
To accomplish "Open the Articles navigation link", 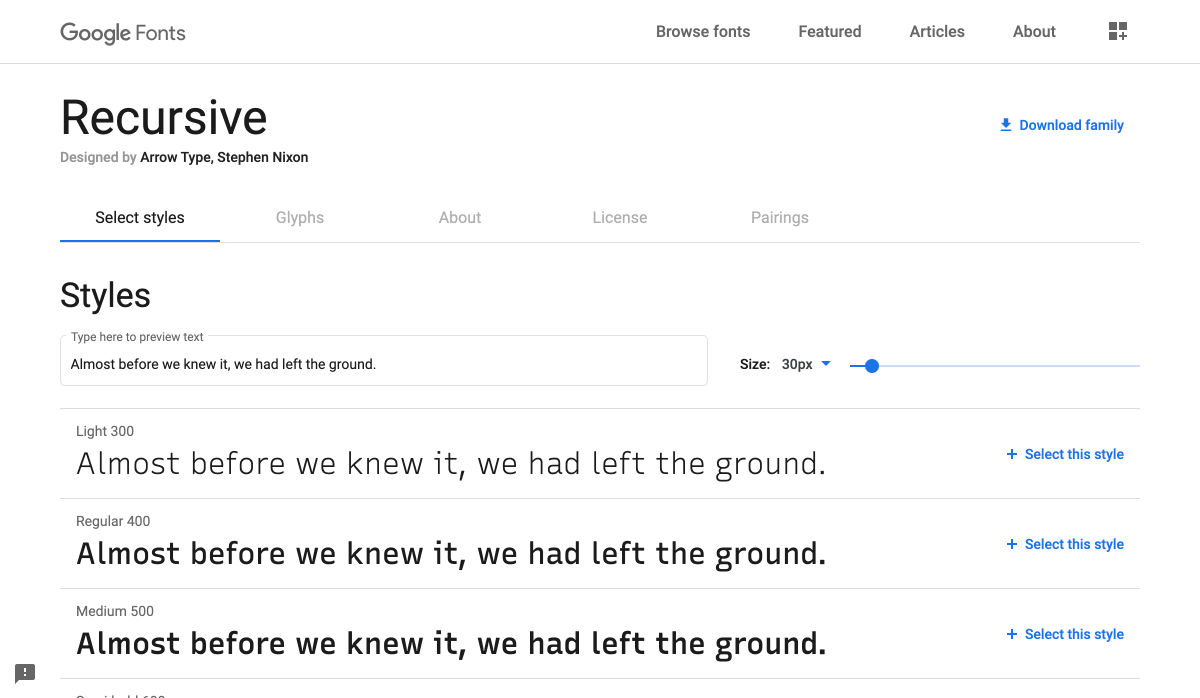I will (937, 31).
